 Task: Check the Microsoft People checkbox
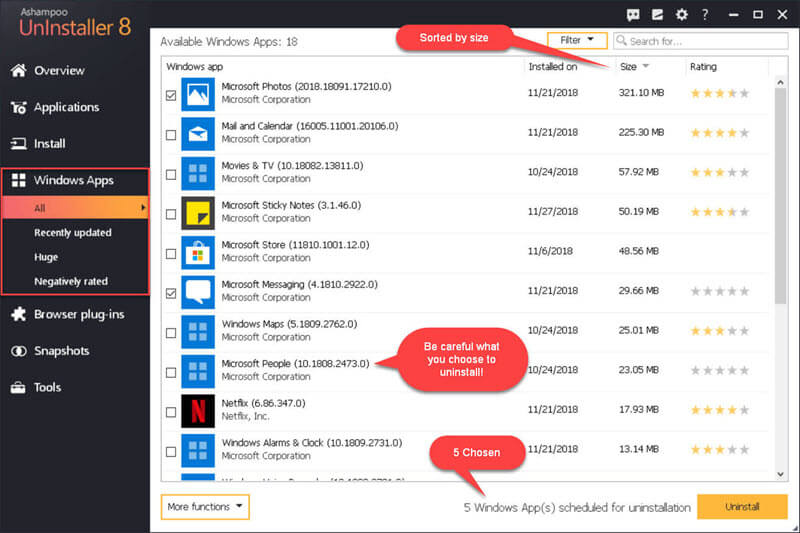click(171, 373)
